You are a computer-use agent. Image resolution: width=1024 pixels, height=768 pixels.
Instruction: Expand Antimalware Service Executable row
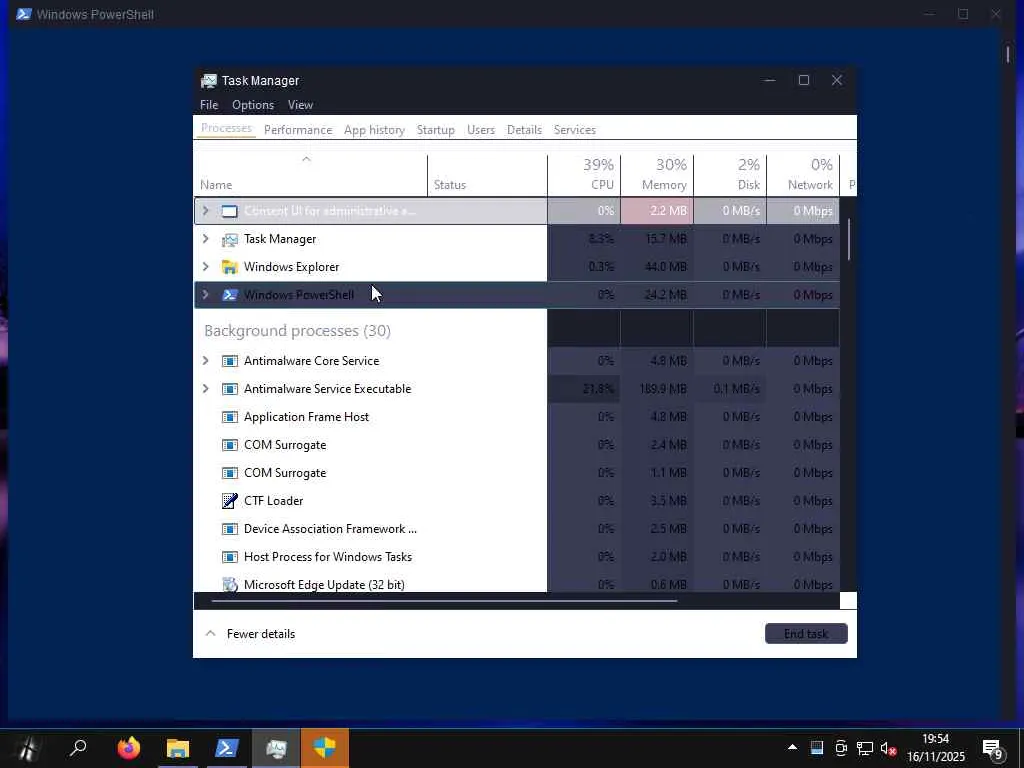206,389
